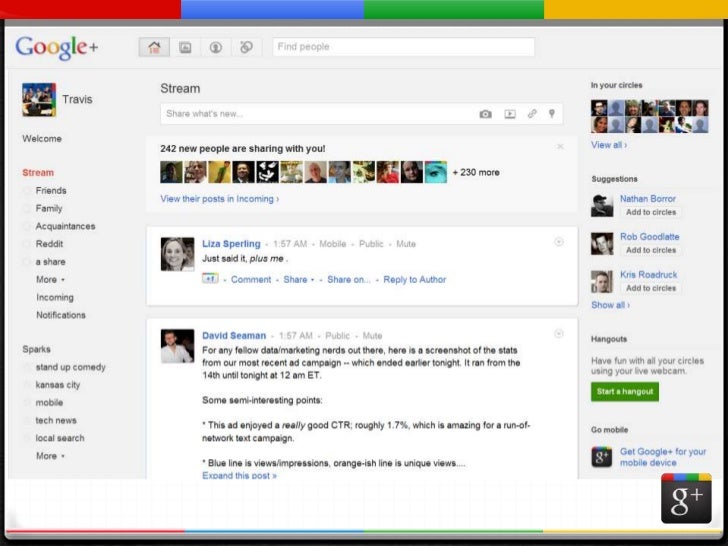Open options menu on Liza Sperling's post

559,242
